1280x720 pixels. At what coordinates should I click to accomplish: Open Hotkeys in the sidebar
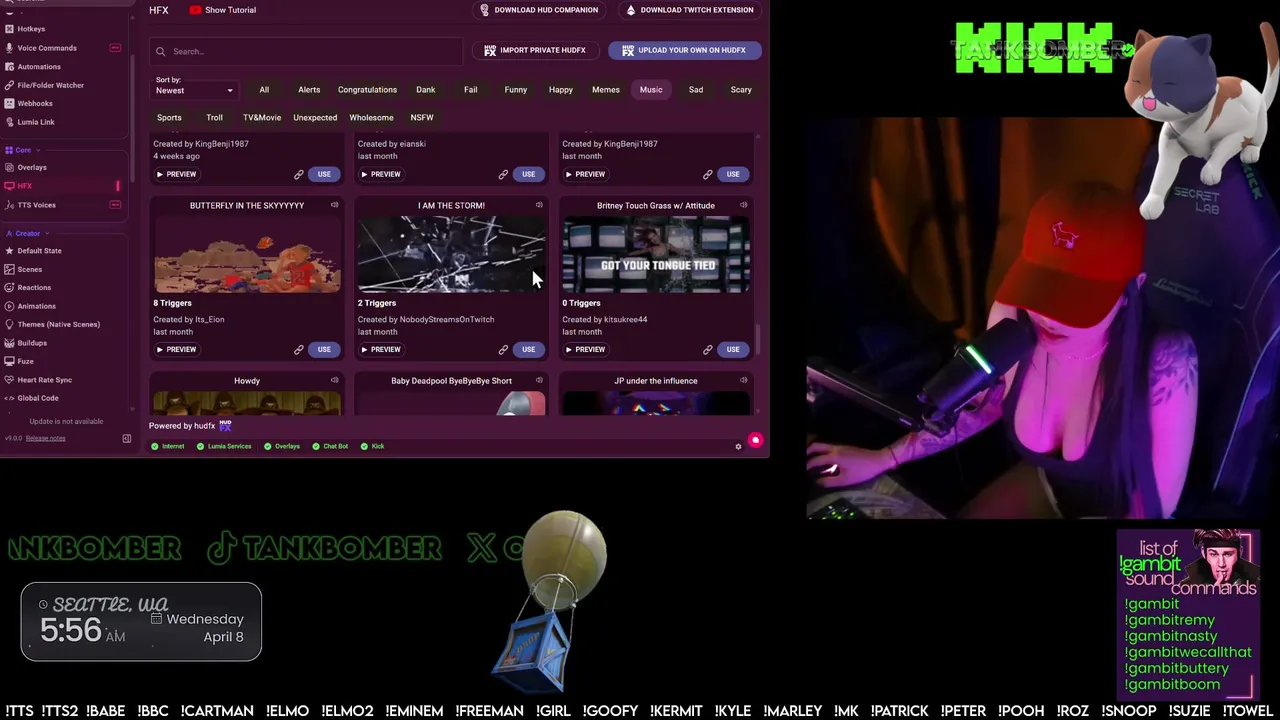coord(31,29)
